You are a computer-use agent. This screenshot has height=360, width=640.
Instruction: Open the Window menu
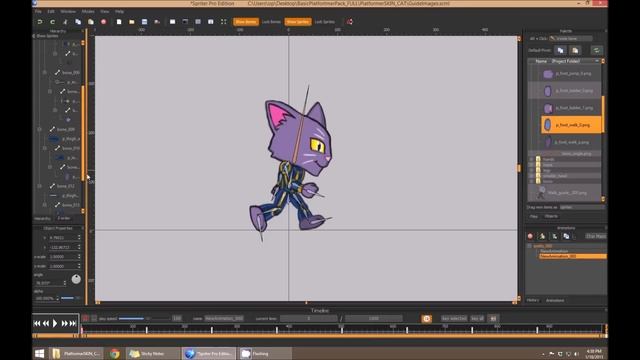68,11
